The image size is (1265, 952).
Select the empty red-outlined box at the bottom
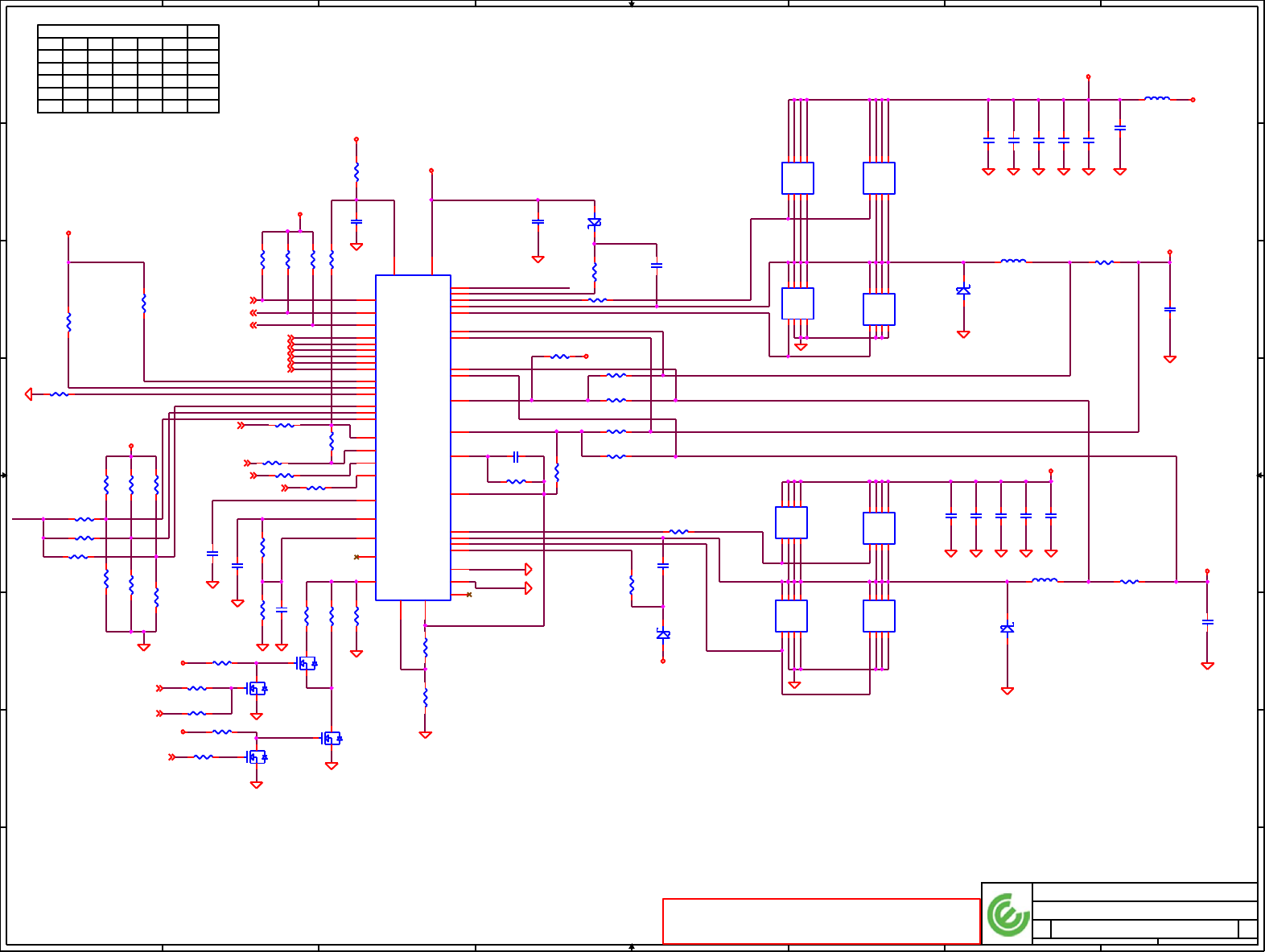(821, 921)
